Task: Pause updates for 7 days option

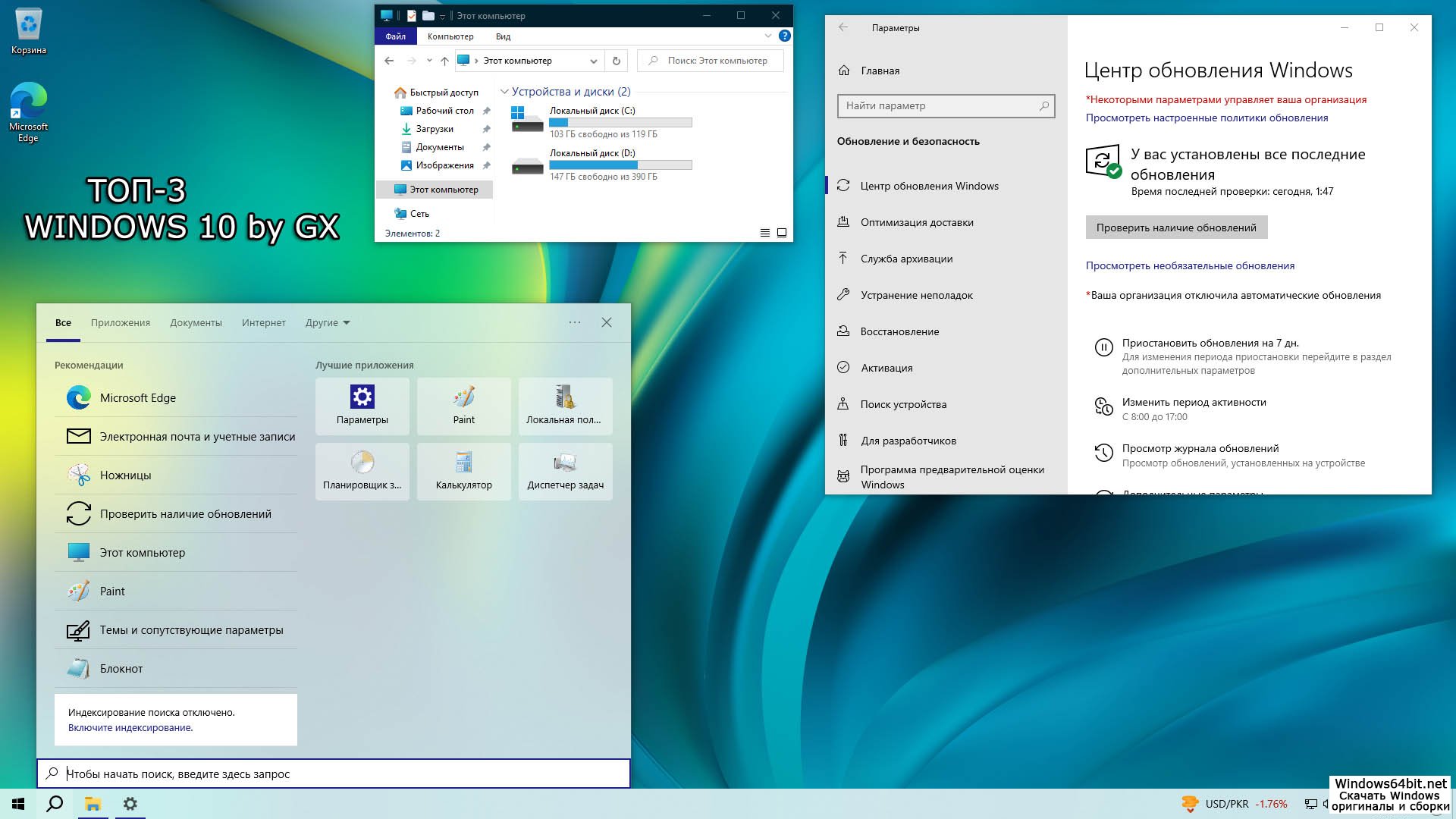Action: pos(1210,344)
